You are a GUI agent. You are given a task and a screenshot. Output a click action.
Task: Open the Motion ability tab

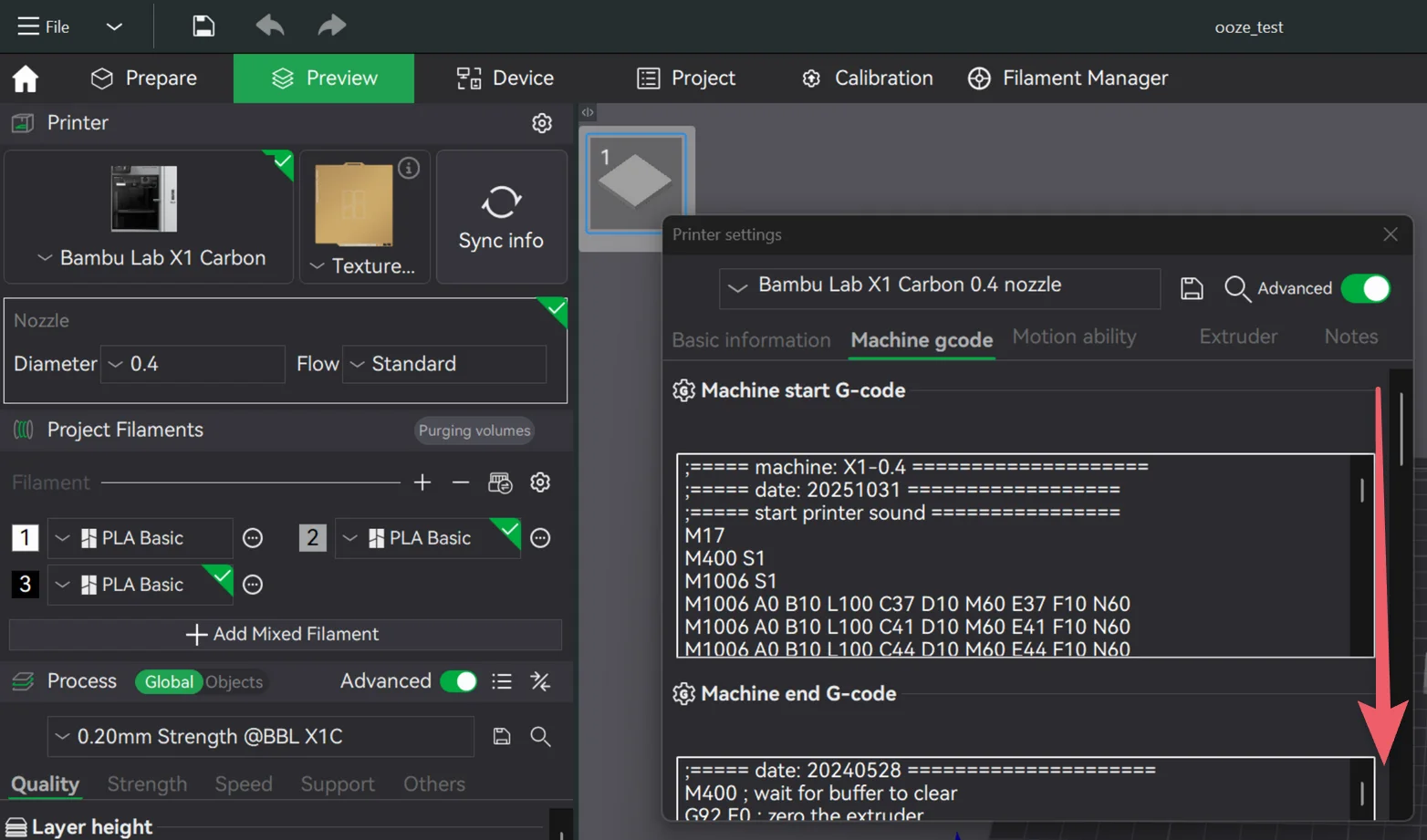pyautogui.click(x=1074, y=337)
